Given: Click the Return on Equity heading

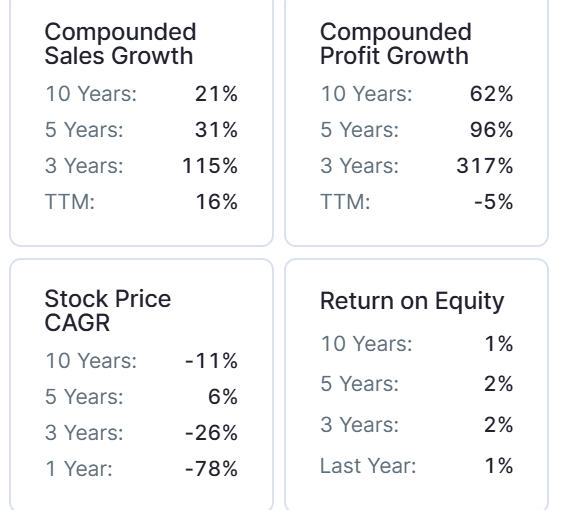Looking at the screenshot, I should (412, 301).
